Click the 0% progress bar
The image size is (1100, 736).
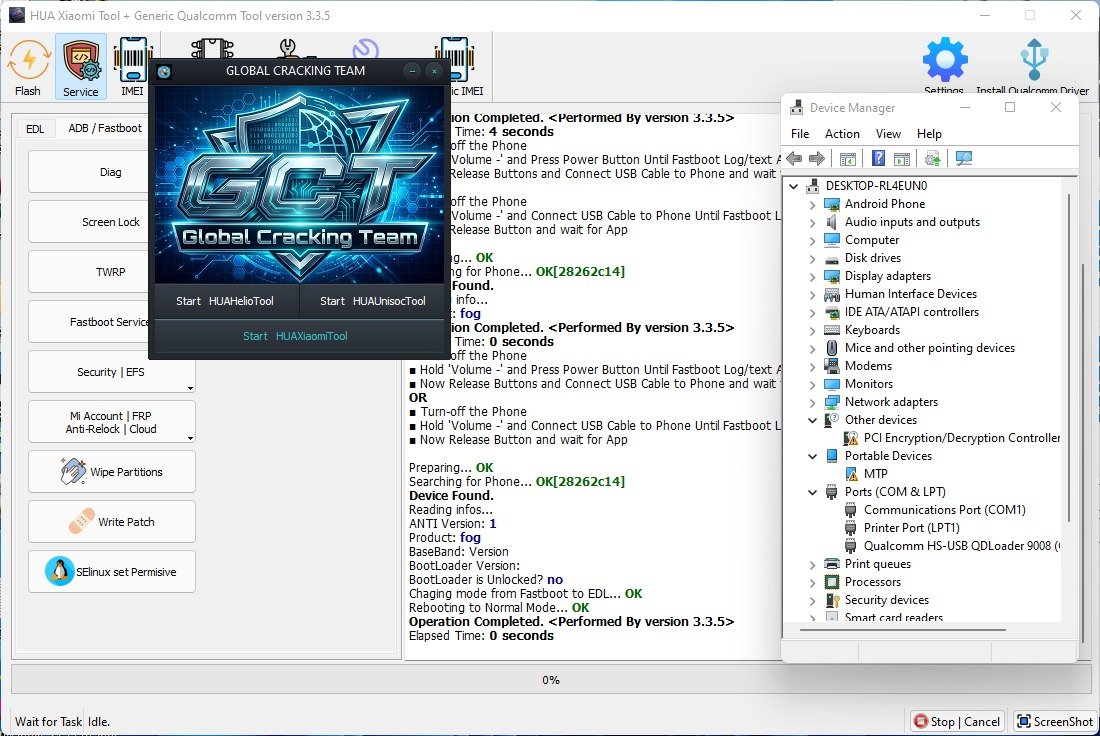pyautogui.click(x=550, y=680)
